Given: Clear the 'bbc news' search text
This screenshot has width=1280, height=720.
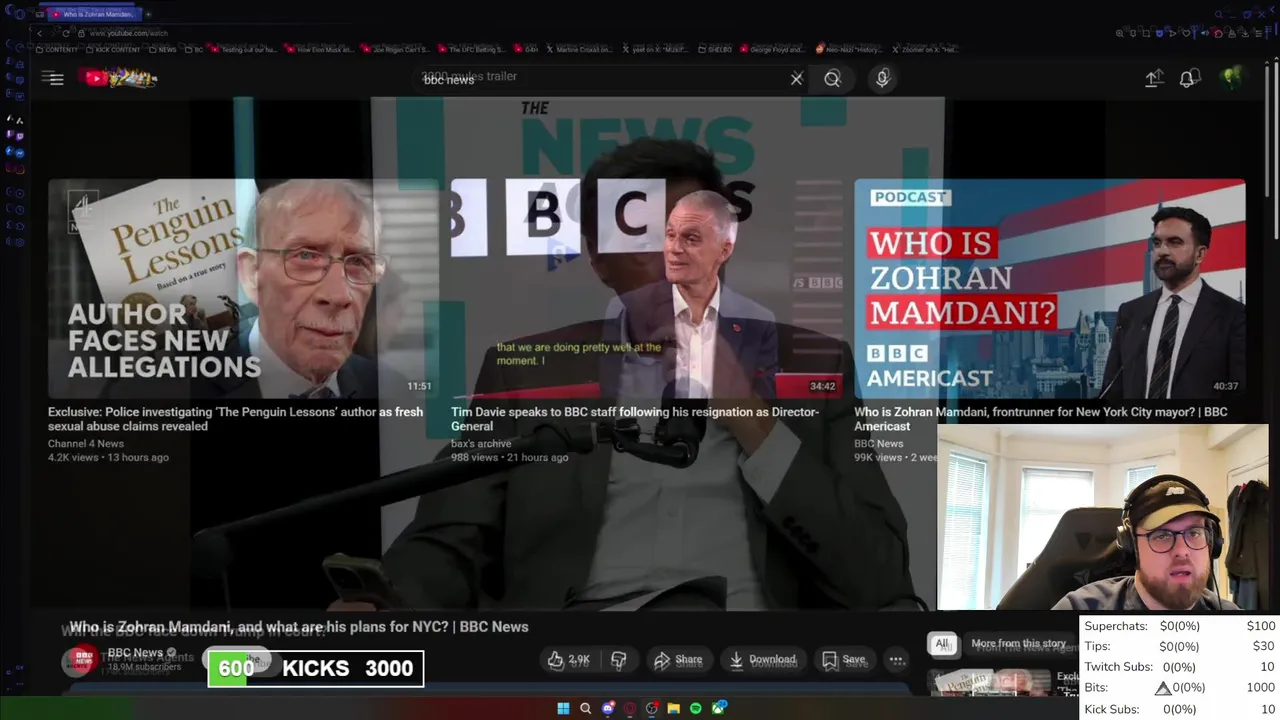Looking at the screenshot, I should pyautogui.click(x=797, y=79).
